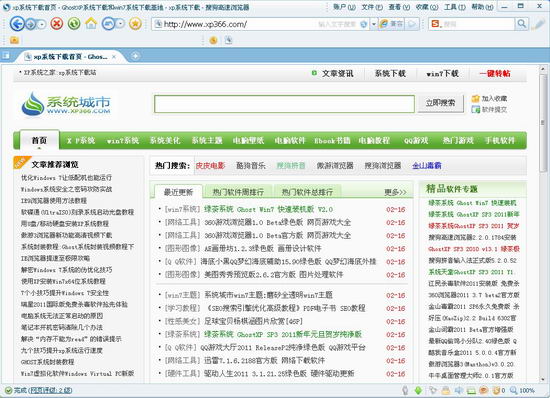Click 更多>> in the update list

pyautogui.click(x=395, y=192)
